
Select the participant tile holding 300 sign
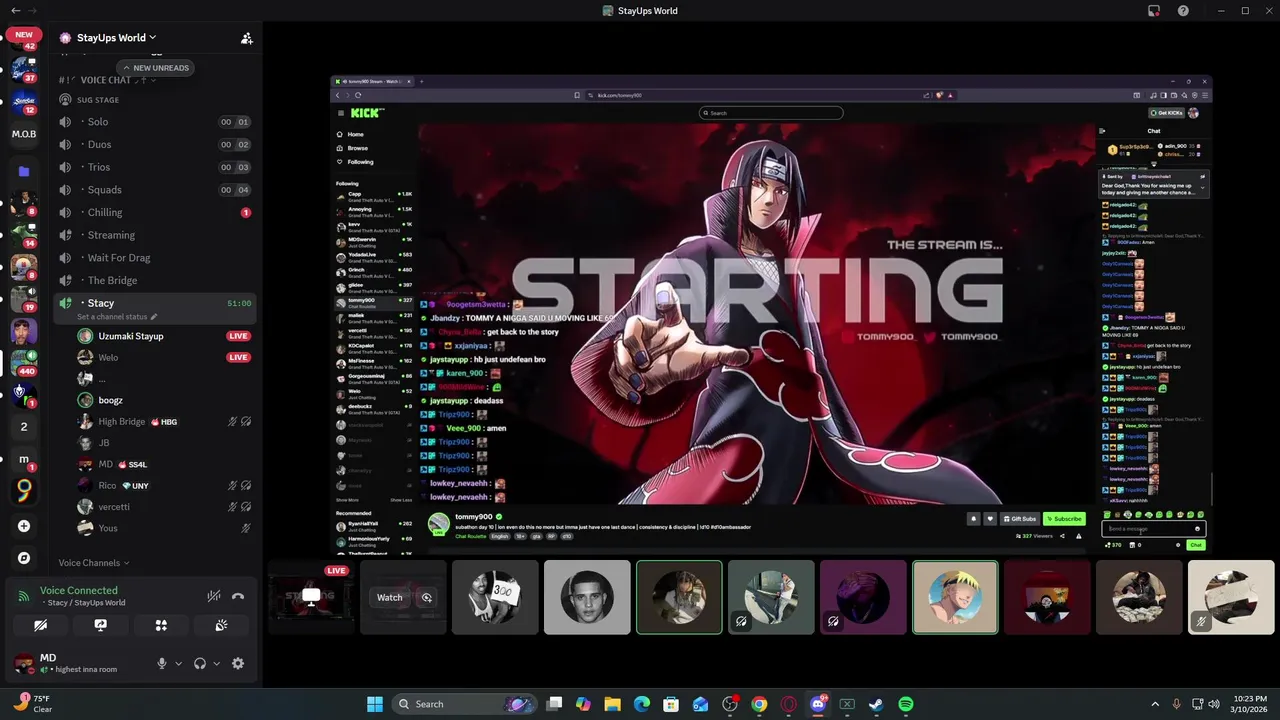click(x=495, y=598)
